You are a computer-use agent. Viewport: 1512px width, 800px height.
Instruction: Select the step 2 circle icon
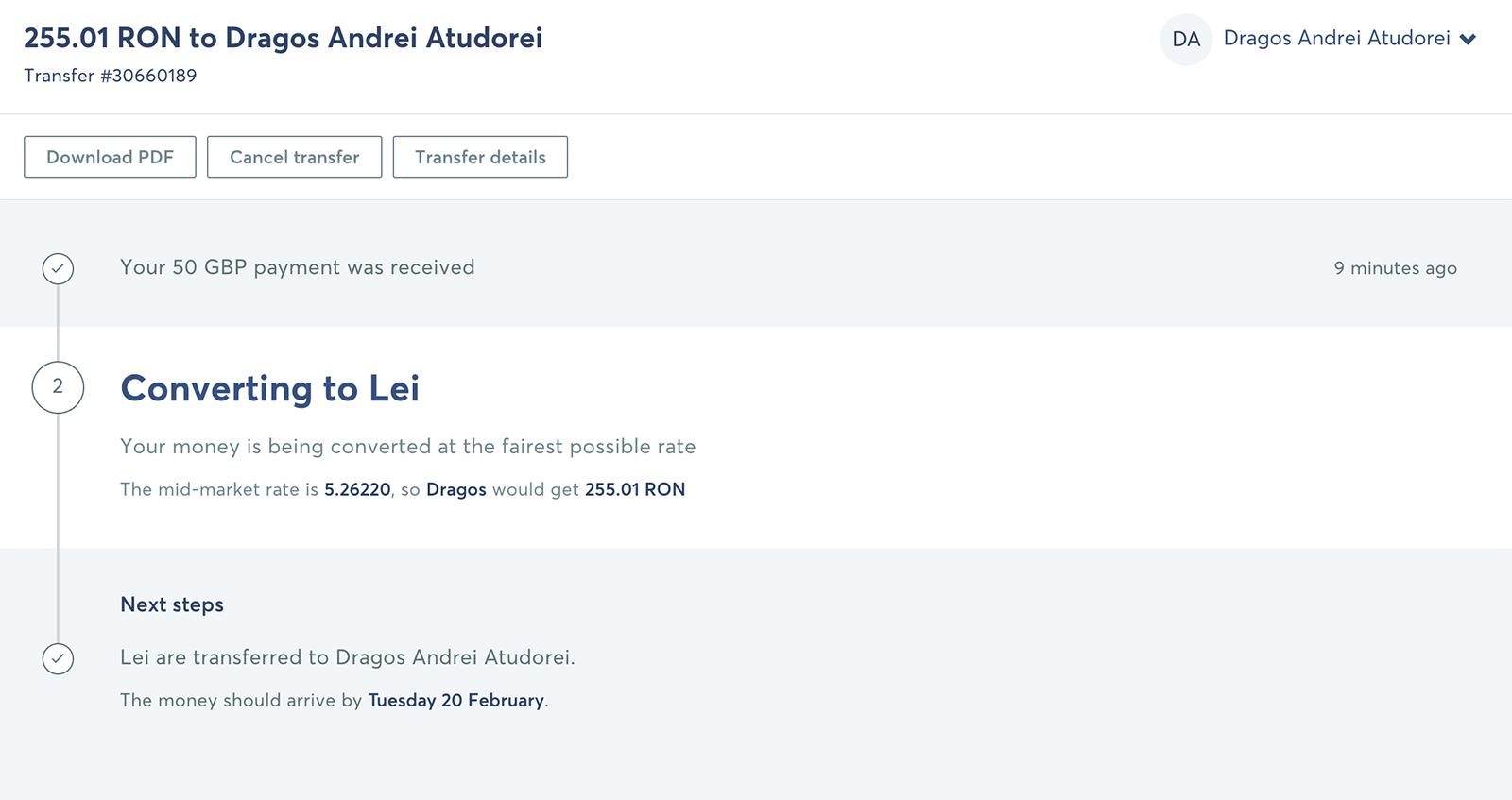click(x=58, y=387)
